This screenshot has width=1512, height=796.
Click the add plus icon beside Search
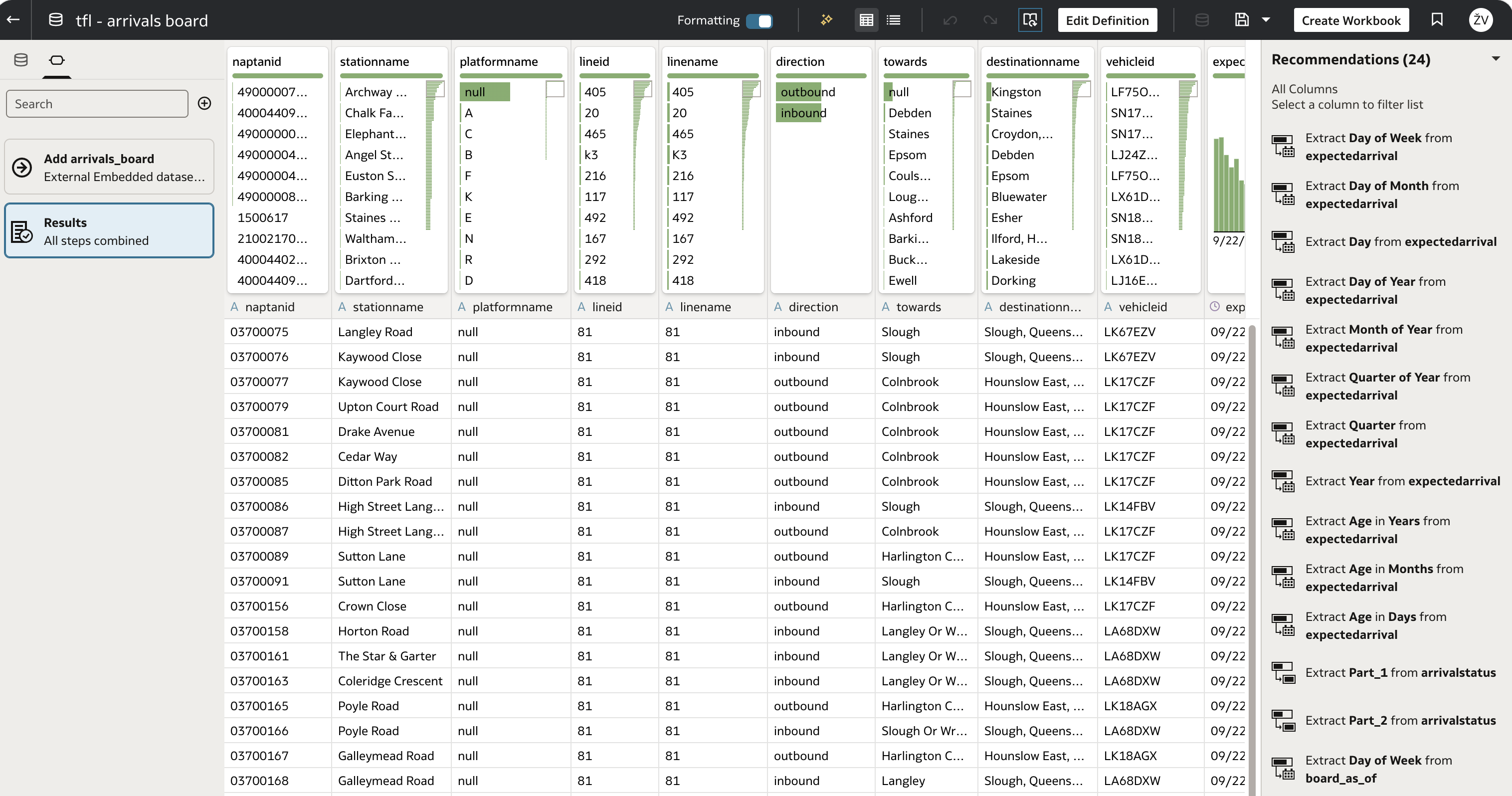click(x=204, y=103)
